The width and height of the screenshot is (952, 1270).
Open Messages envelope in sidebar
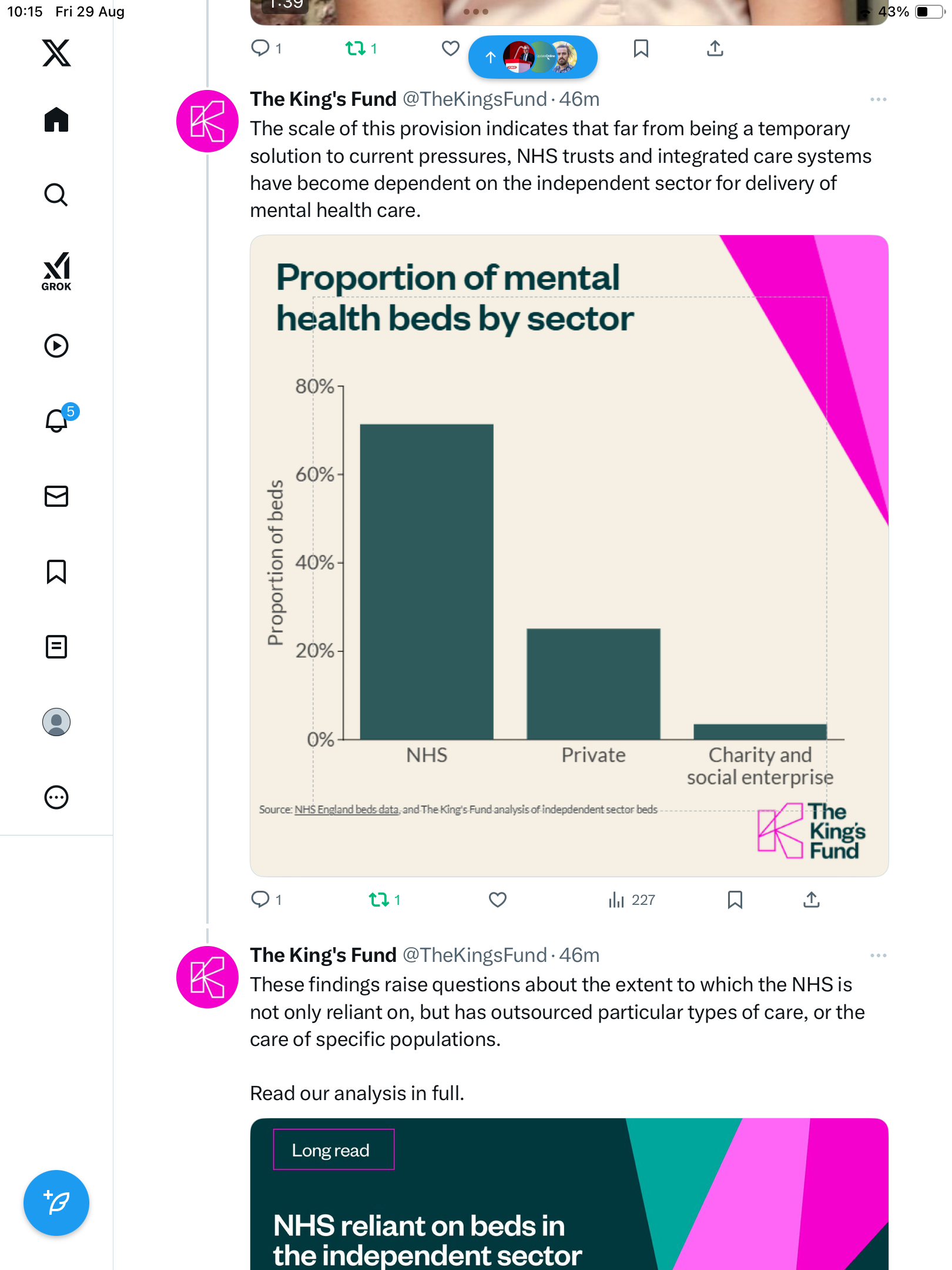(x=56, y=496)
